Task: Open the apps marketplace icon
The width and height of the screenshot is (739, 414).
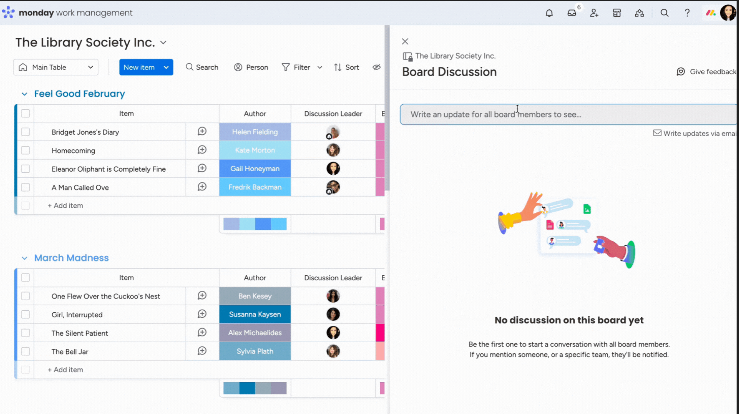Action: click(616, 13)
